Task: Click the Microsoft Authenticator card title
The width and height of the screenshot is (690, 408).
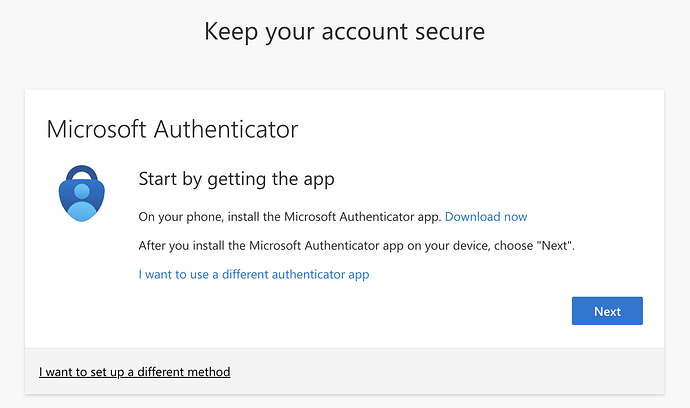Action: click(x=173, y=129)
